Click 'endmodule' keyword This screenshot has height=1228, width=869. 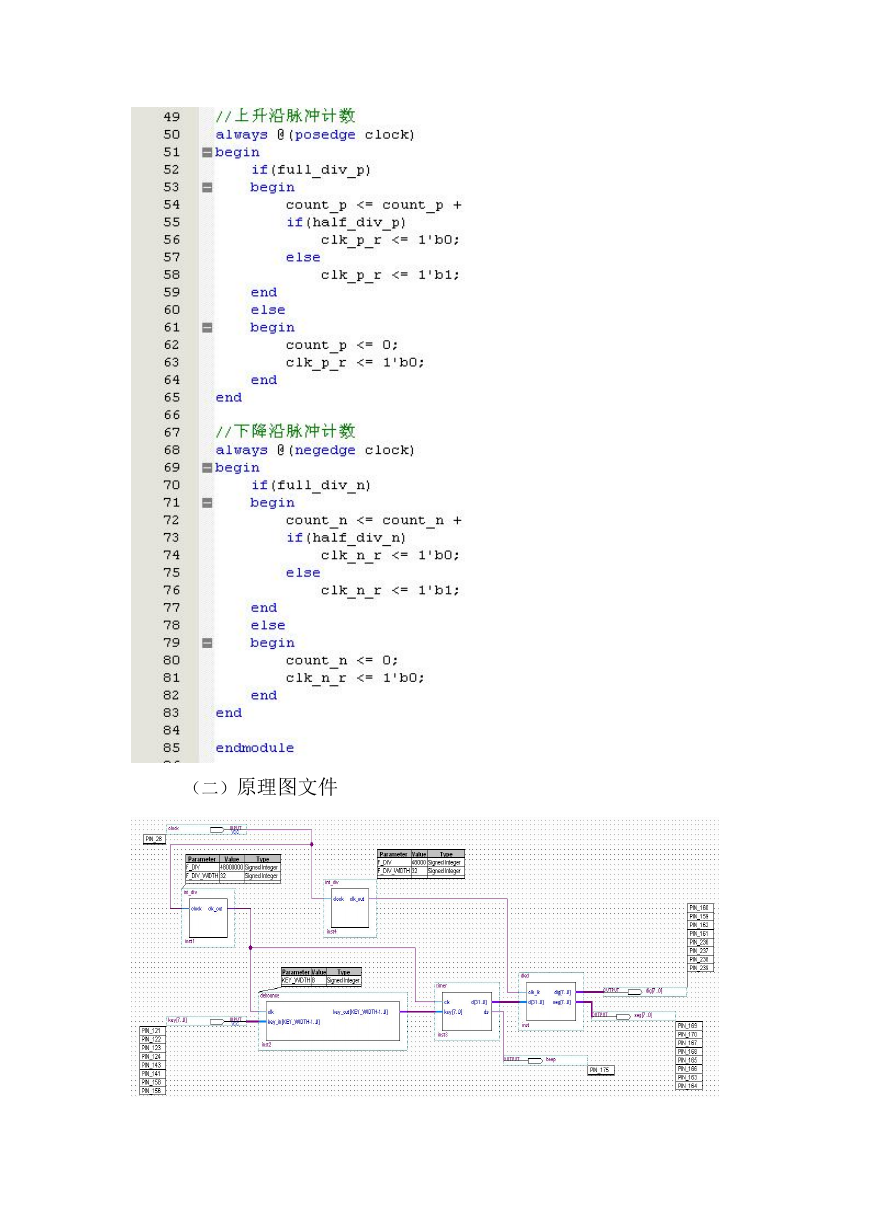tap(255, 748)
